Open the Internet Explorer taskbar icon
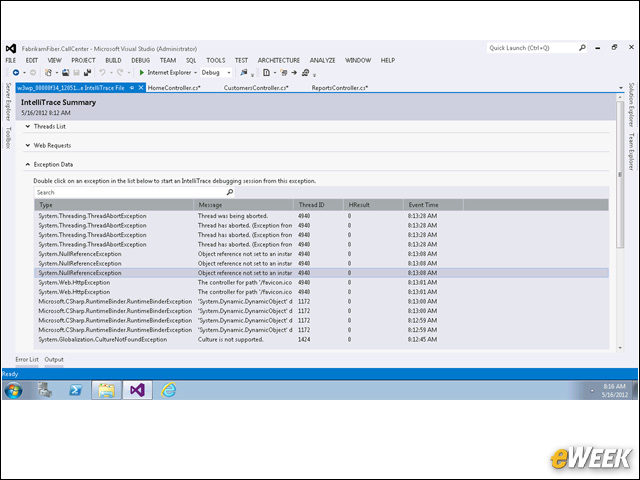 168,391
